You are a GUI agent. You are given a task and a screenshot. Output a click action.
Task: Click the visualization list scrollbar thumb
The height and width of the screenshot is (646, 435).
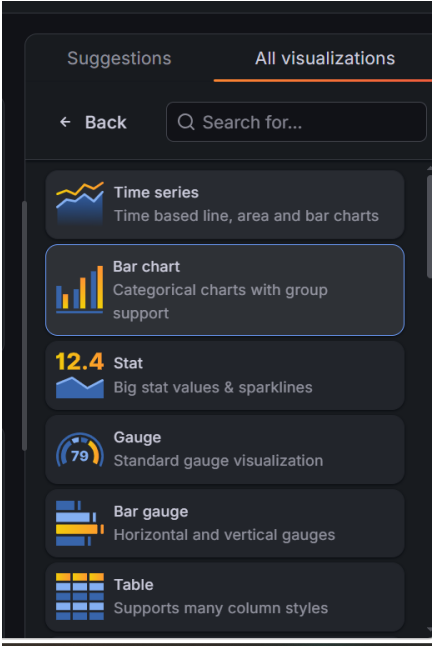point(429,227)
